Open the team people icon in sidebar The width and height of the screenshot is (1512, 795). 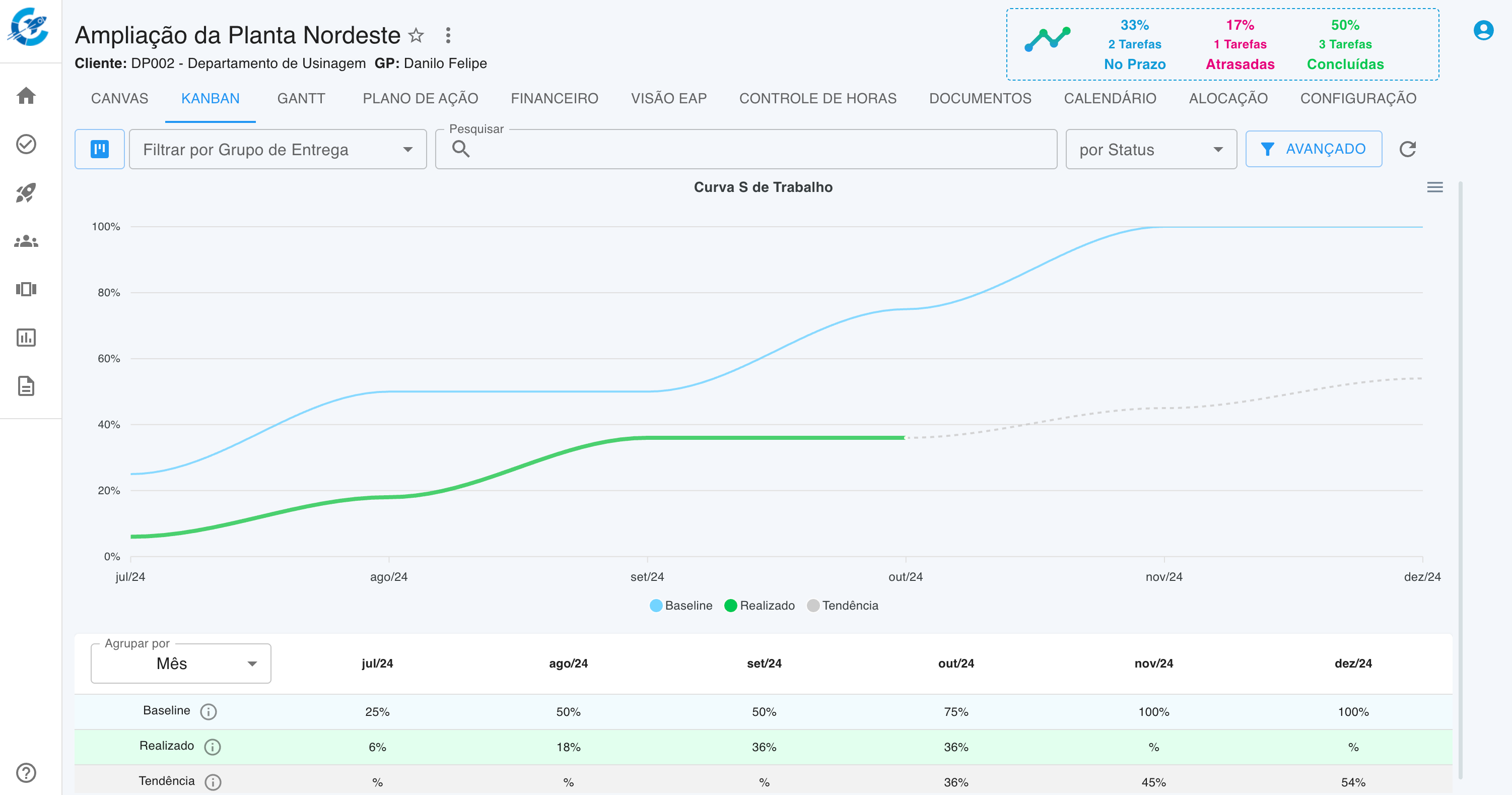[x=26, y=241]
